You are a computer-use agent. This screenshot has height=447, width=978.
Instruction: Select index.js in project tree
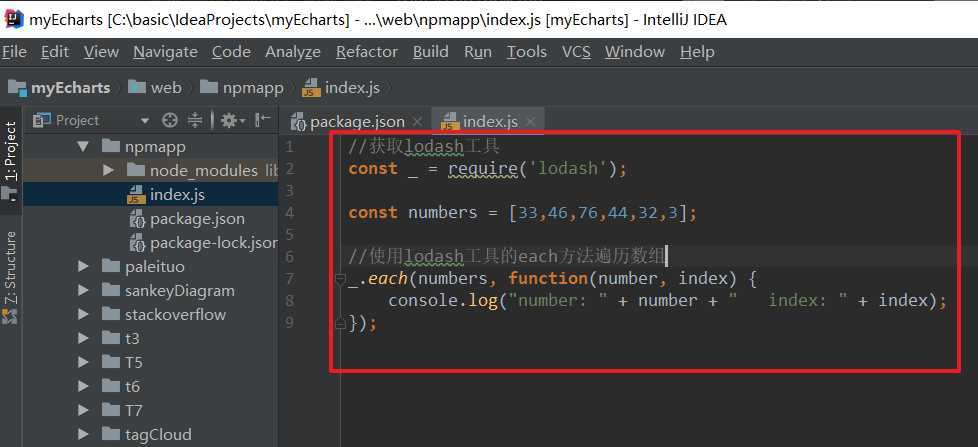tap(151, 195)
